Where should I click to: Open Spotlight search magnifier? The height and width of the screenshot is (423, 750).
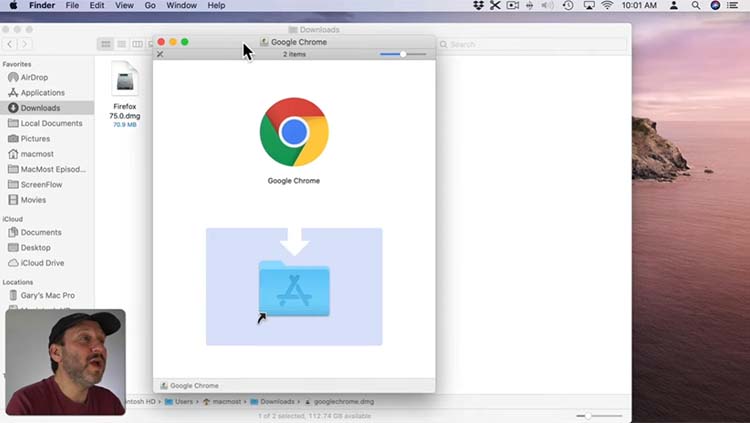tap(695, 5)
